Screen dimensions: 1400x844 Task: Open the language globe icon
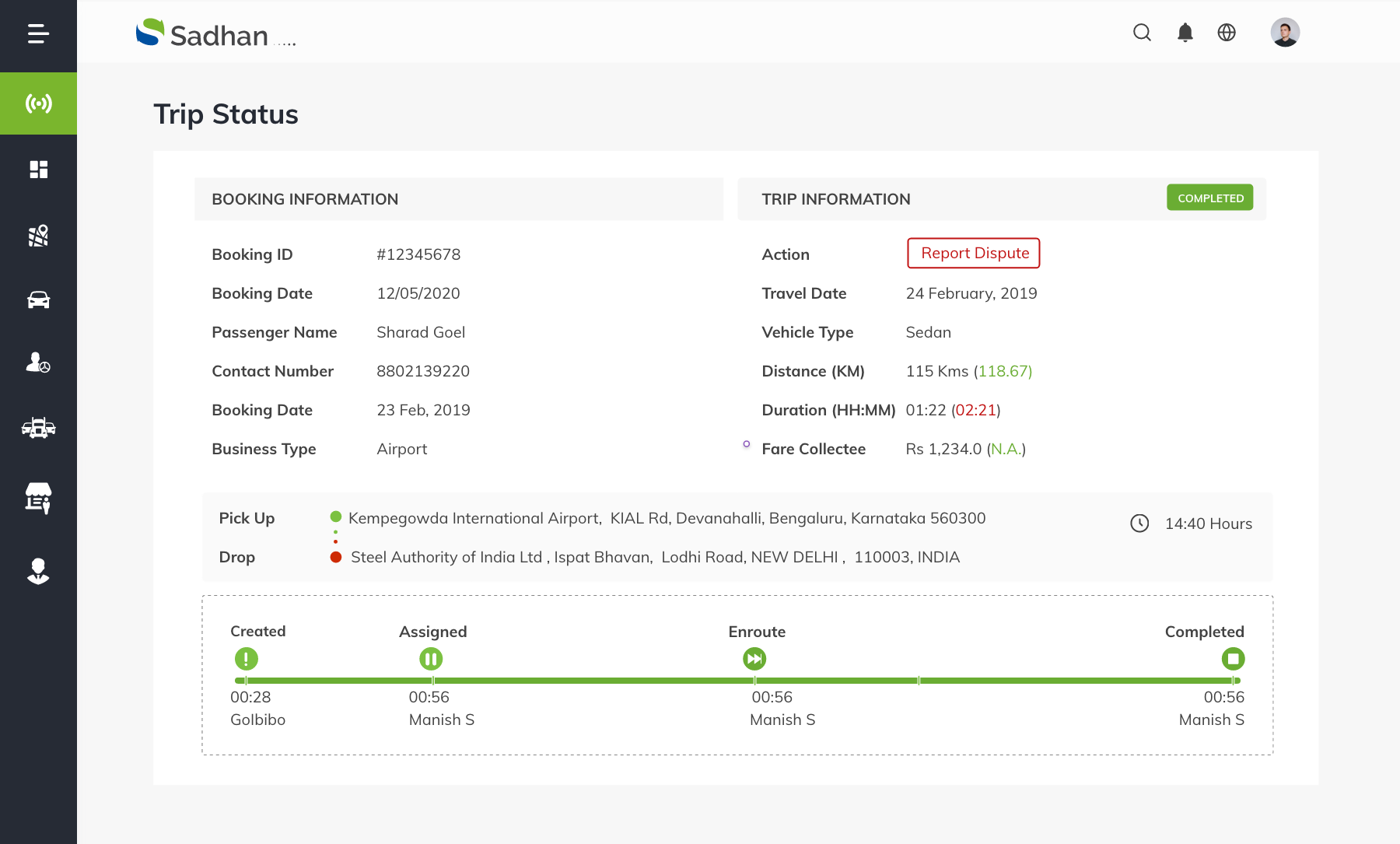tap(1227, 33)
